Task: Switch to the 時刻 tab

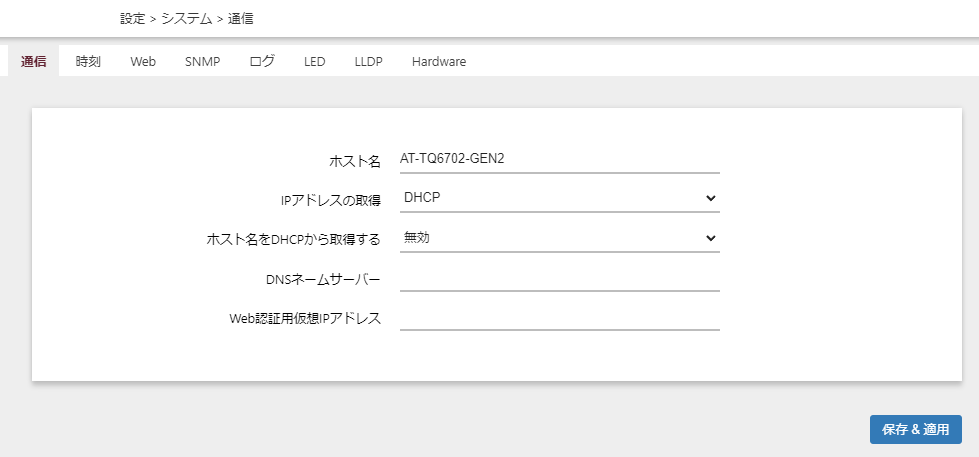Action: click(x=88, y=61)
